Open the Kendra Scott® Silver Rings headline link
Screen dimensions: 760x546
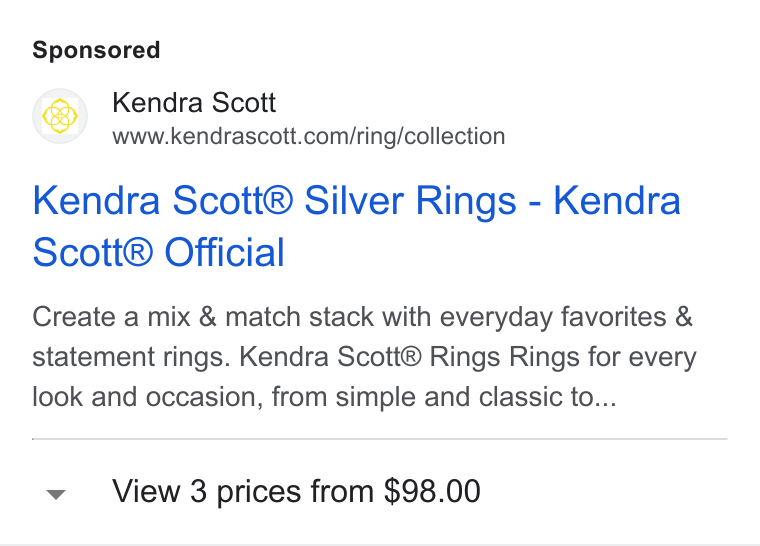point(357,226)
